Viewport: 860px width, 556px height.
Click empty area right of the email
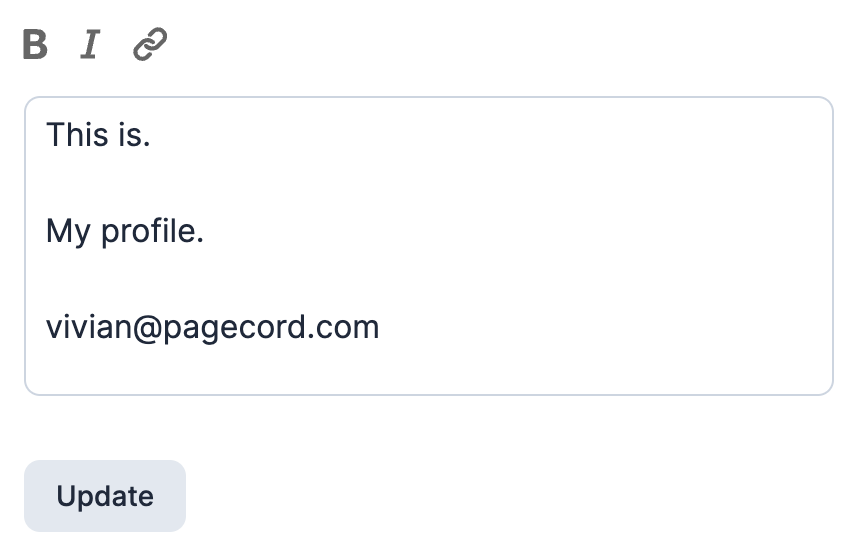point(600,328)
